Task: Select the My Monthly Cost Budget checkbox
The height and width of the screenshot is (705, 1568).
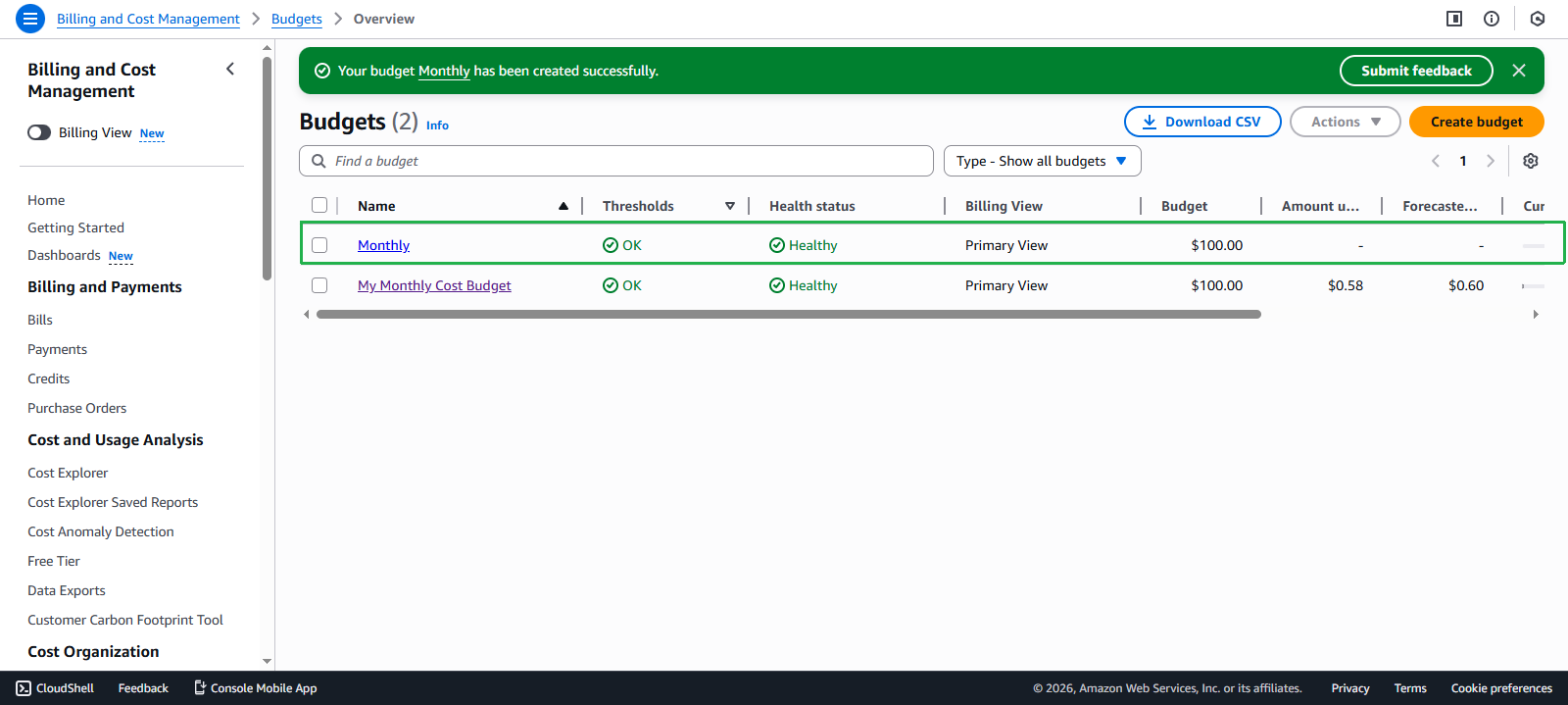Action: (319, 285)
